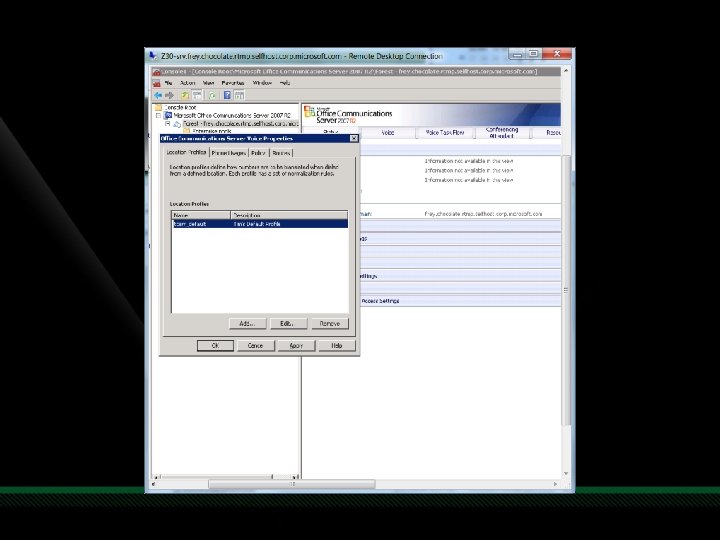Open the Favorites menu
Image resolution: width=720 pixels, height=540 pixels.
[x=233, y=83]
